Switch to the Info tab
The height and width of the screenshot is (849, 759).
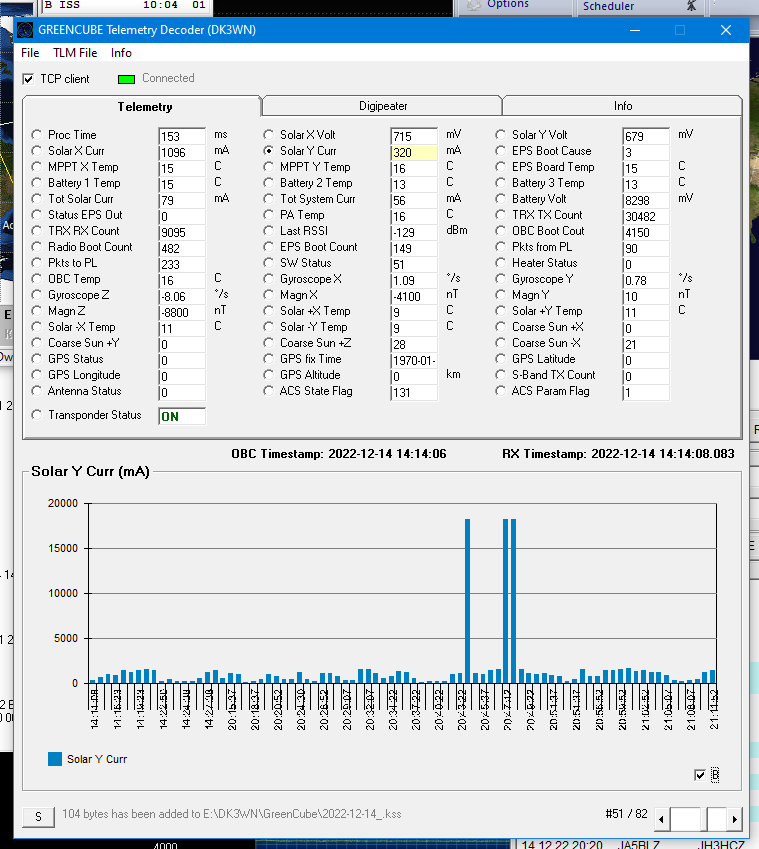pos(623,106)
